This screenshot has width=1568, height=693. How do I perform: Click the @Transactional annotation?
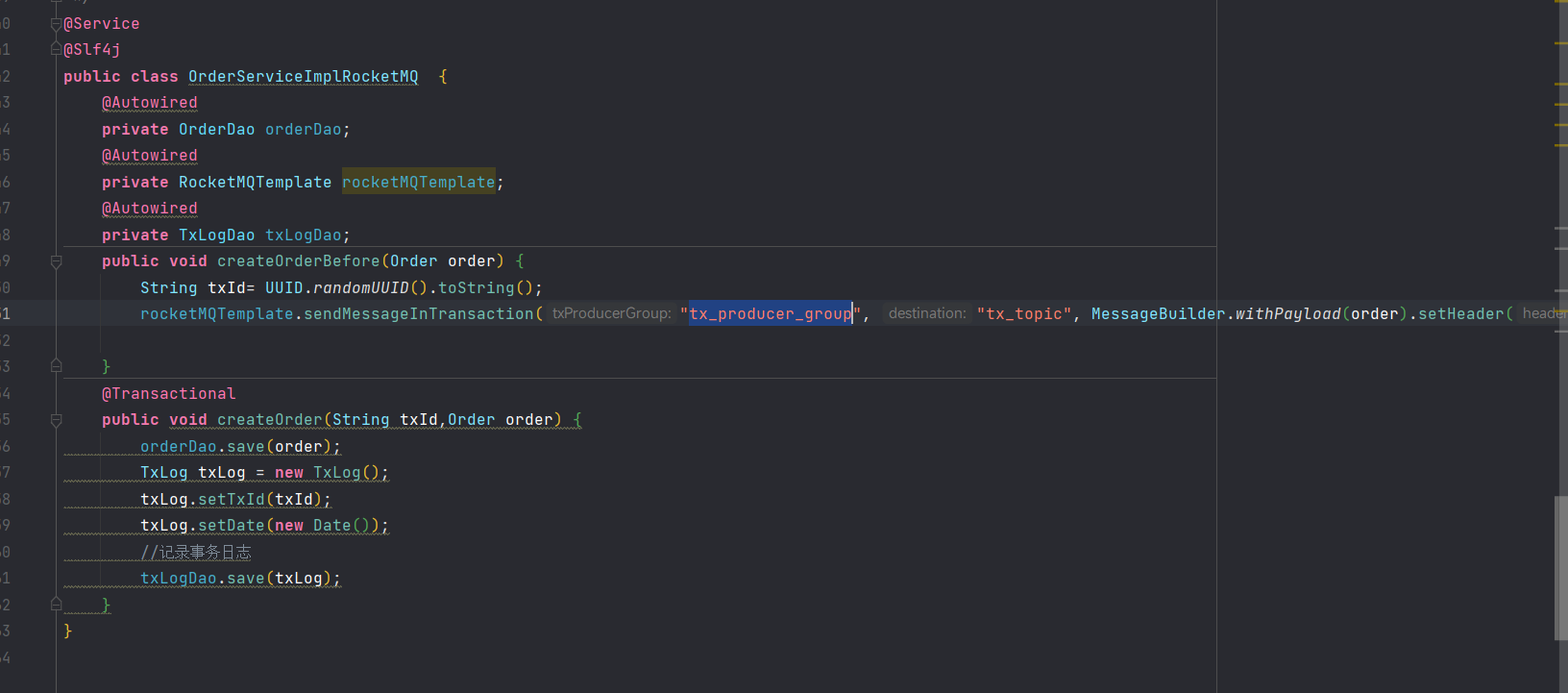coord(168,394)
